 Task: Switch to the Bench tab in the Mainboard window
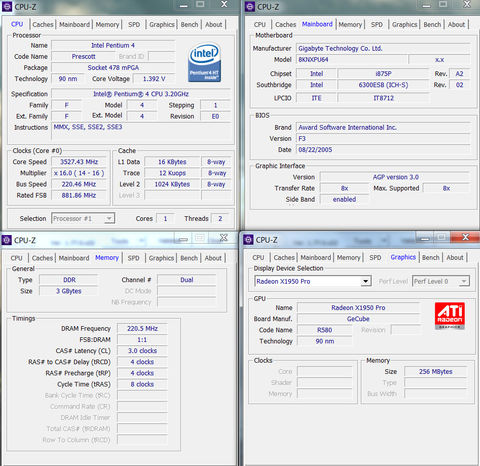[432, 25]
